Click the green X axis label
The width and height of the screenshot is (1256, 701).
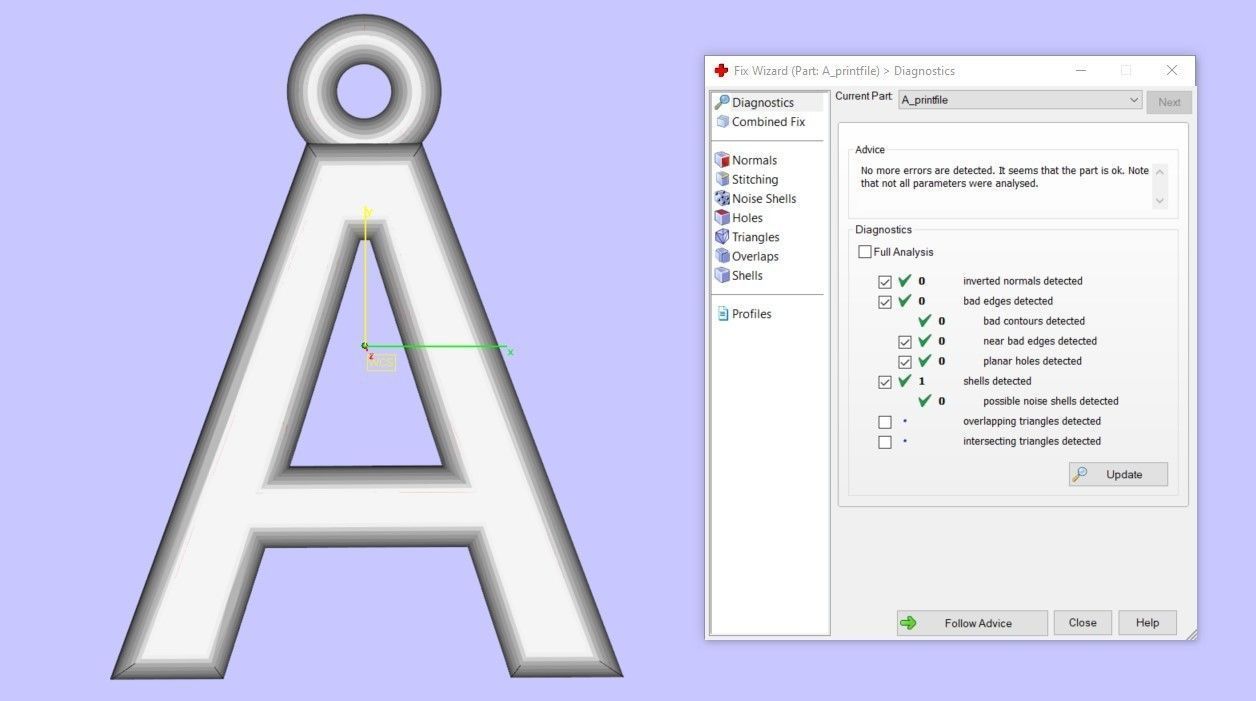pos(510,352)
